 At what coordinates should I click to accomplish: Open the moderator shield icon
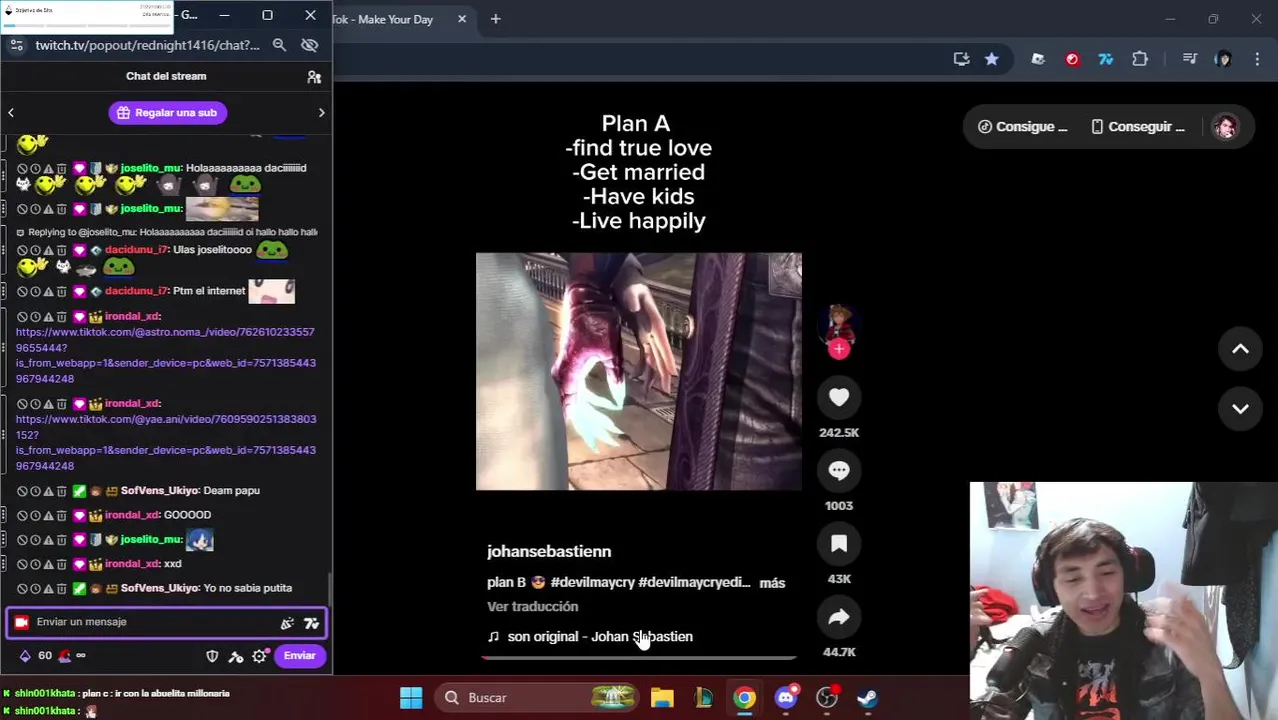(x=212, y=656)
